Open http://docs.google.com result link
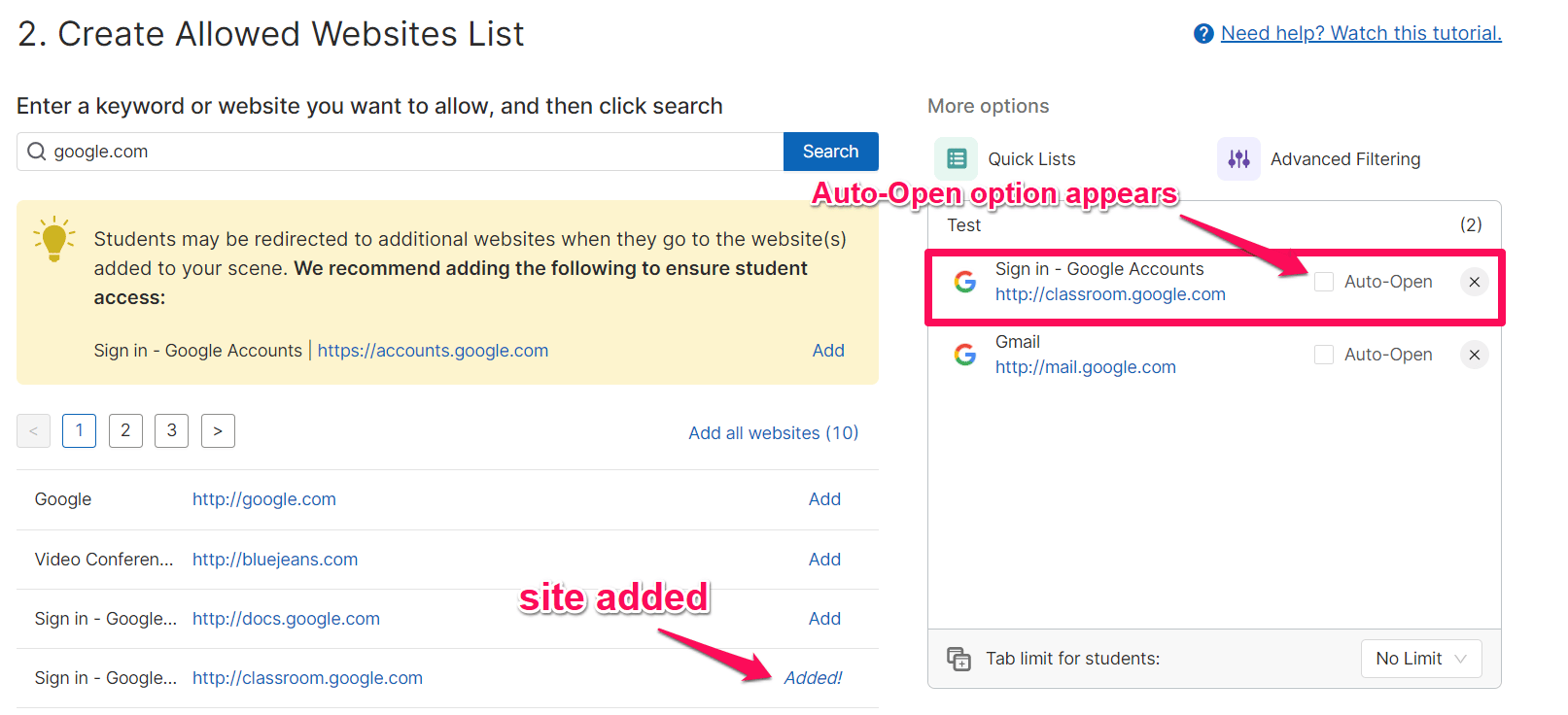This screenshot has width=1568, height=715. pos(286,619)
